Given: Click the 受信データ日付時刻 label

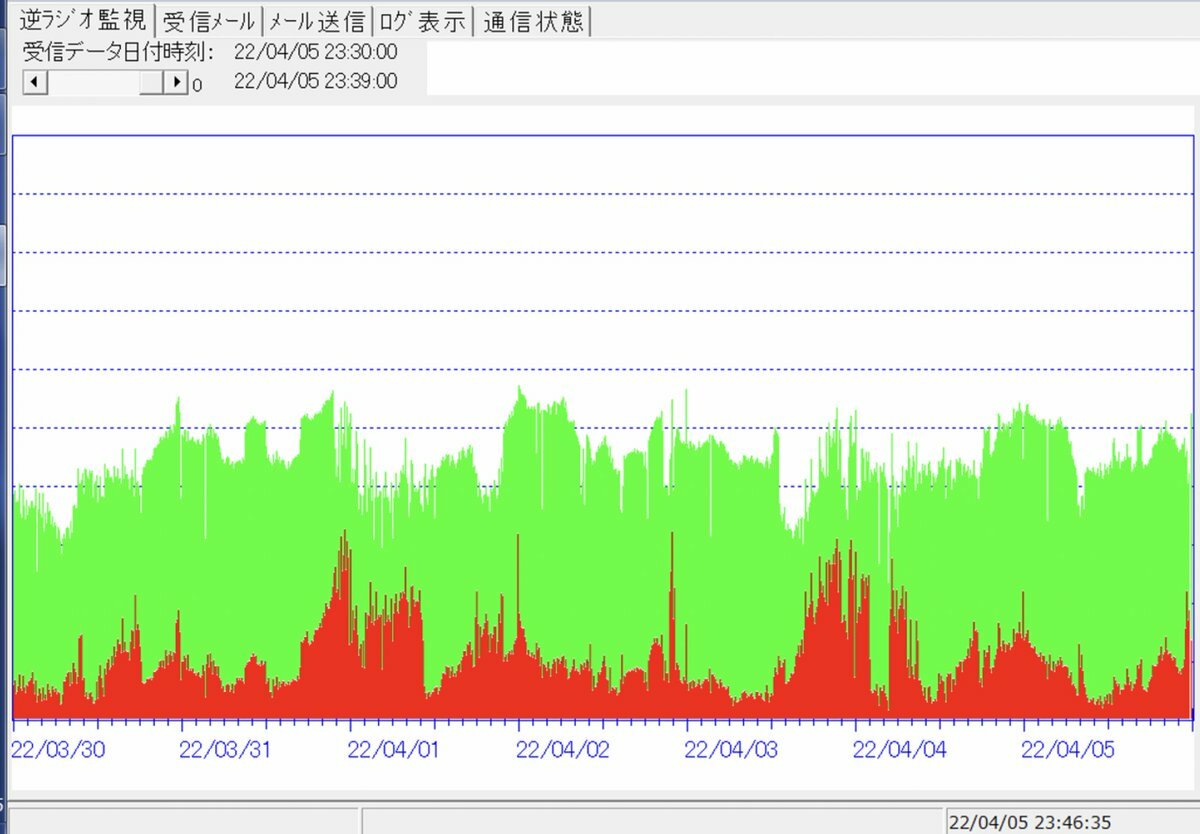Looking at the screenshot, I should [118, 52].
